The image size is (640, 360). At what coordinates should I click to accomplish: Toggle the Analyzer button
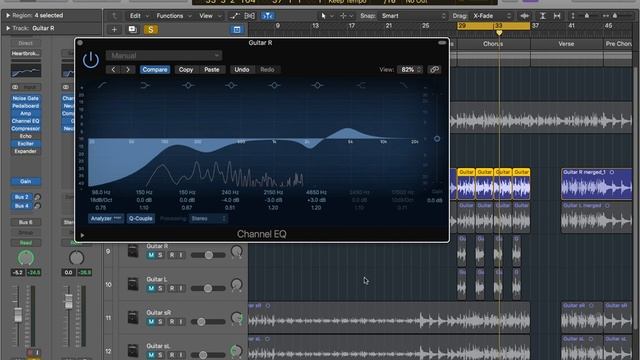(106, 218)
